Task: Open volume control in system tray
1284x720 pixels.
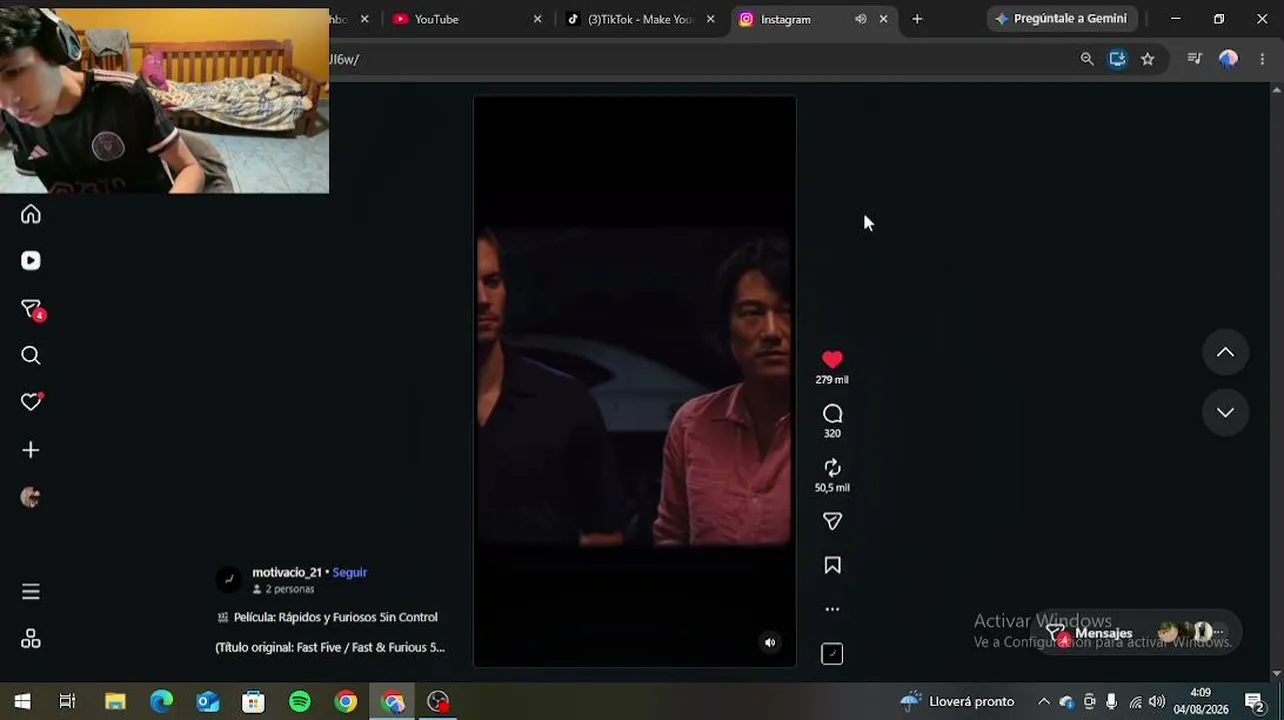Action: click(x=1157, y=702)
